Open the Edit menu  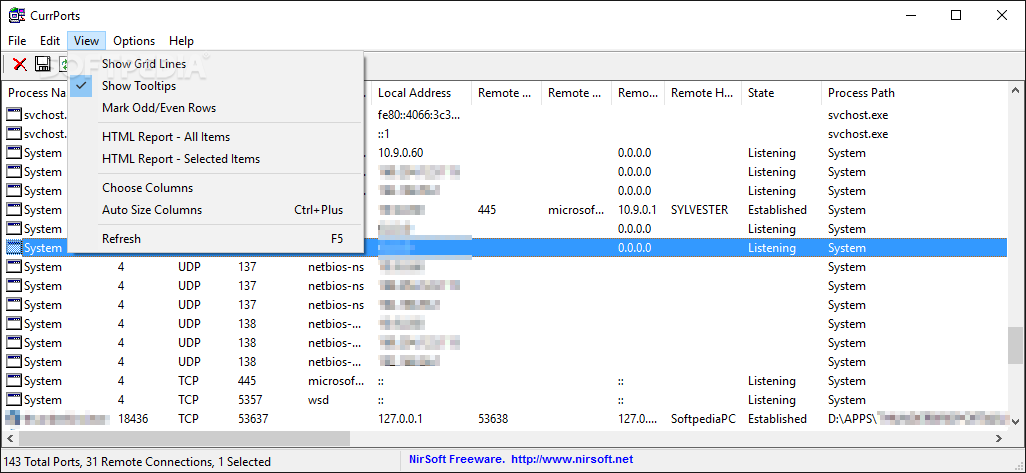tap(50, 41)
